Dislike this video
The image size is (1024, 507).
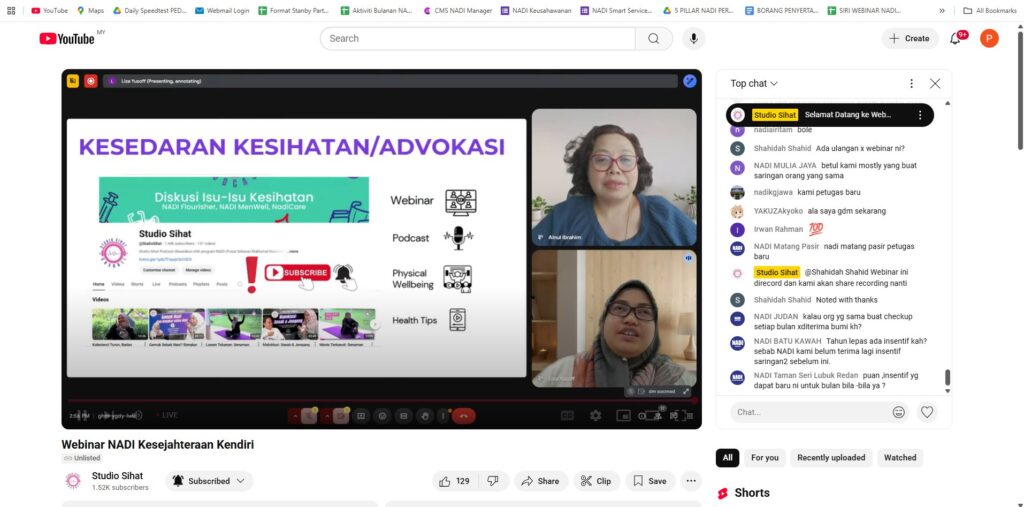coord(492,481)
